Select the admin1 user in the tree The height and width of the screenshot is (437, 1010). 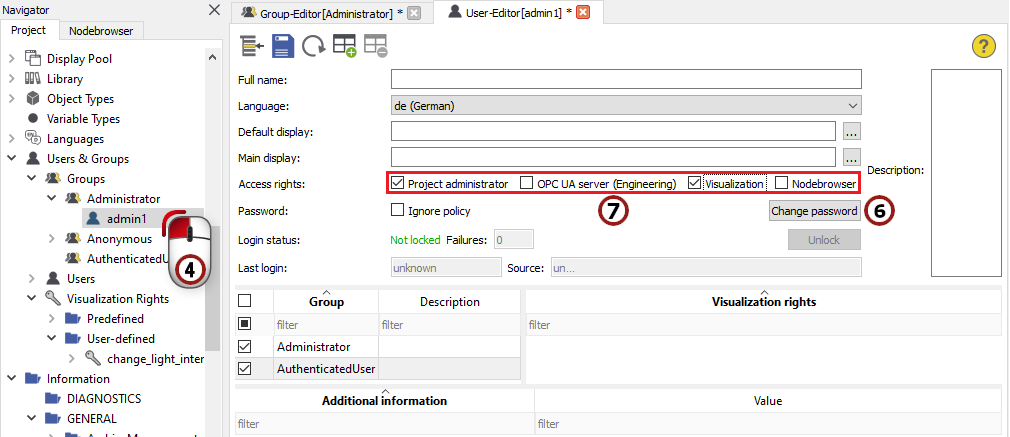point(128,219)
